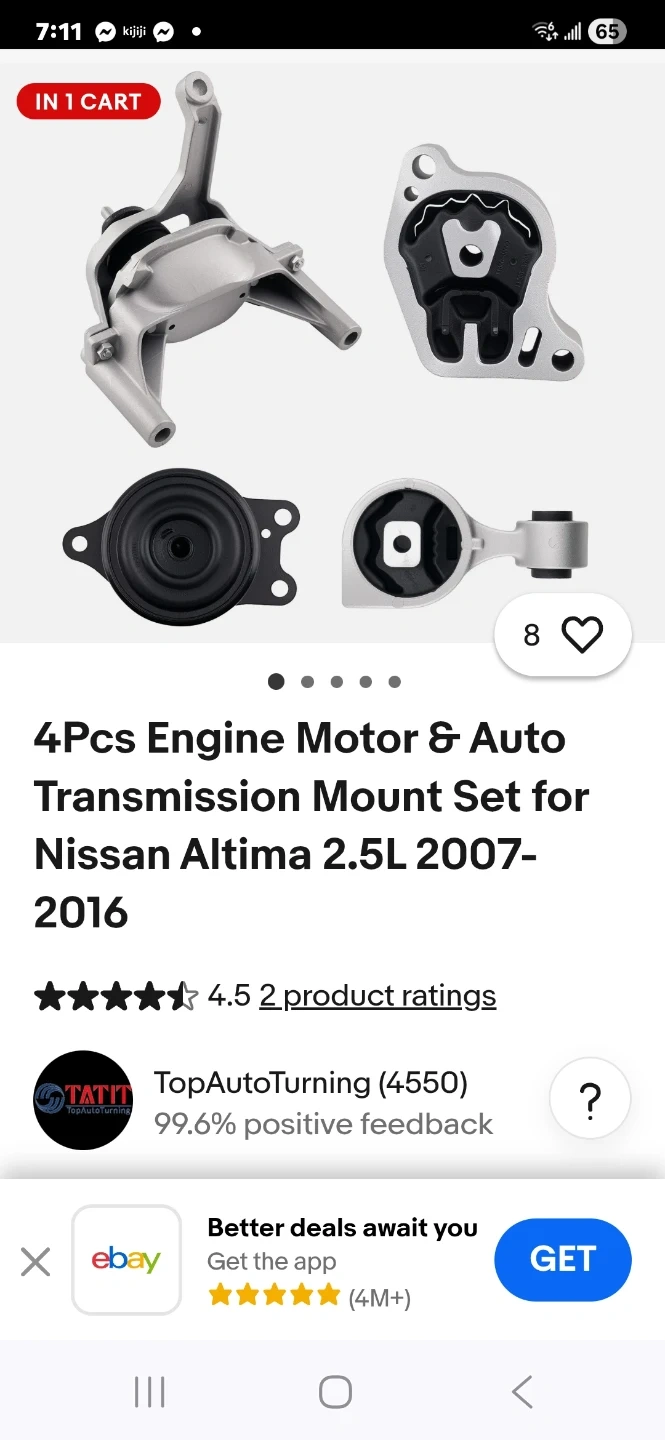This screenshot has width=665, height=1440.
Task: Tap the round black transmission mount image
Action: (x=180, y=547)
